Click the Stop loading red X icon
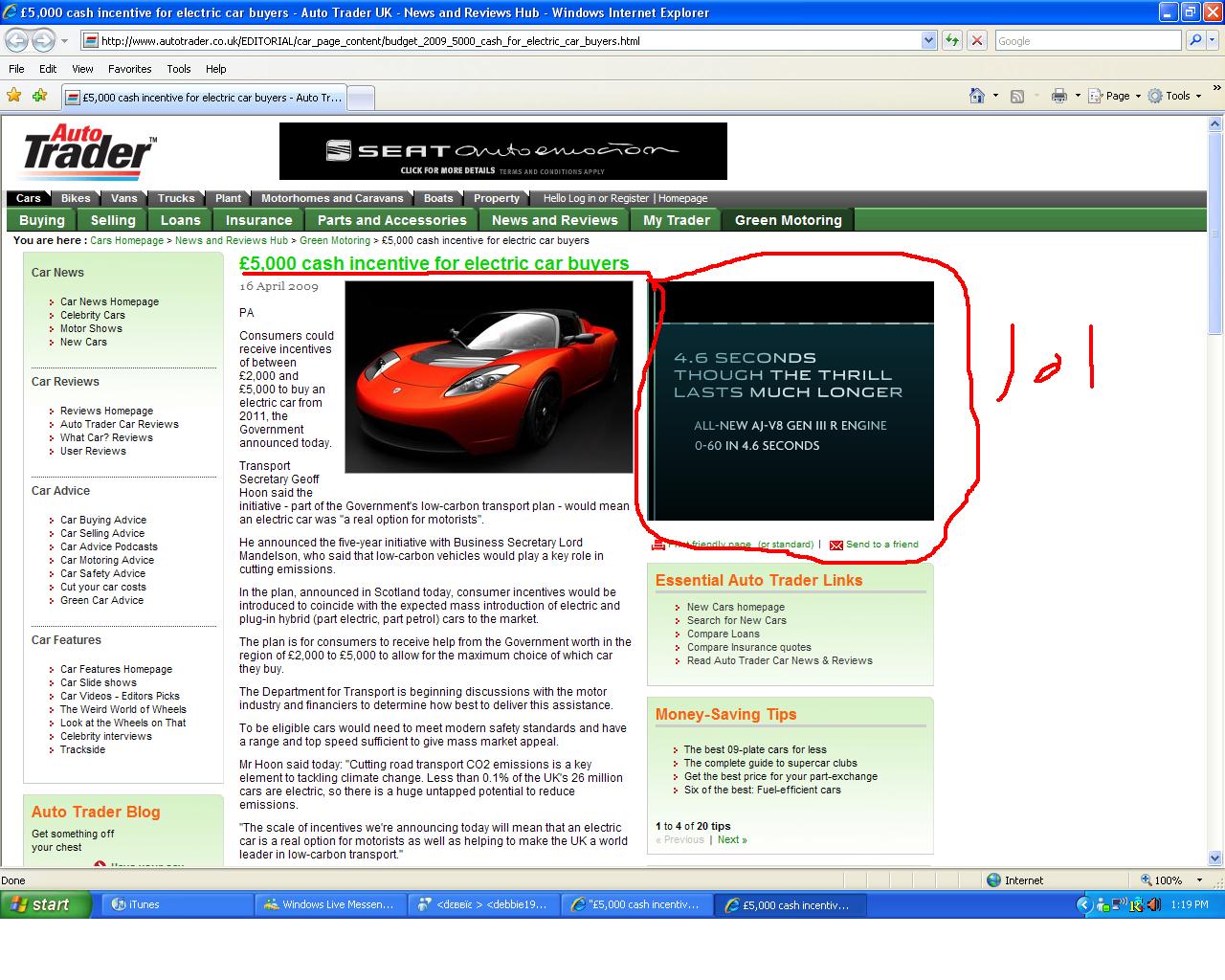The image size is (1225, 980). click(976, 40)
